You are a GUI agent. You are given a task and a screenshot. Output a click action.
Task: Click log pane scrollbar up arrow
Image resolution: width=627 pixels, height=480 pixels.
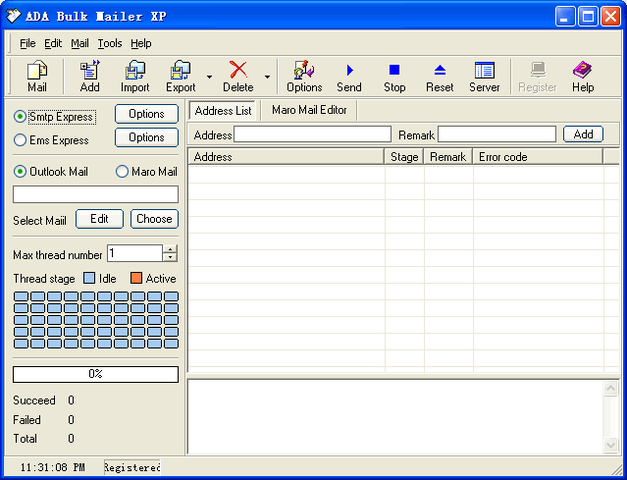(611, 388)
